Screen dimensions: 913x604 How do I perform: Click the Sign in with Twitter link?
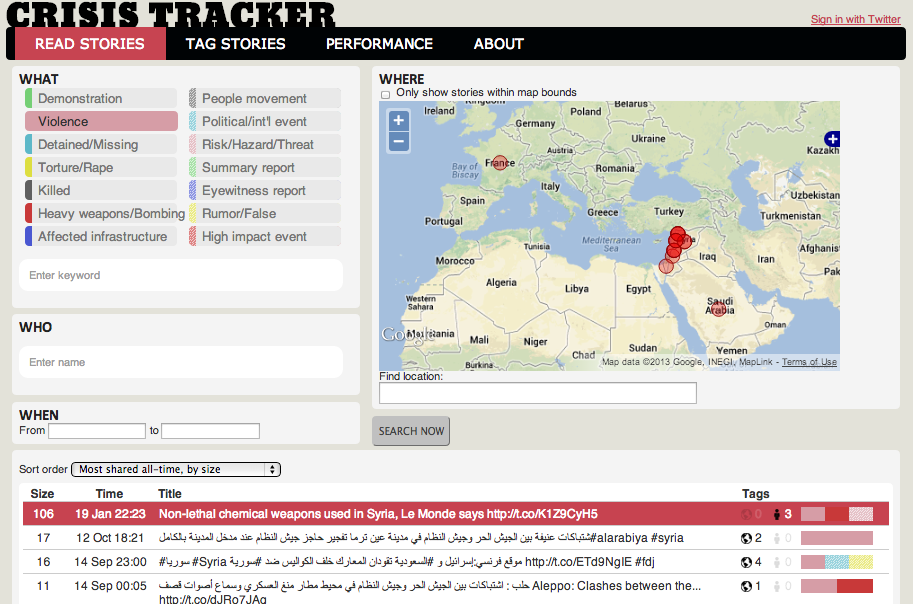point(855,19)
